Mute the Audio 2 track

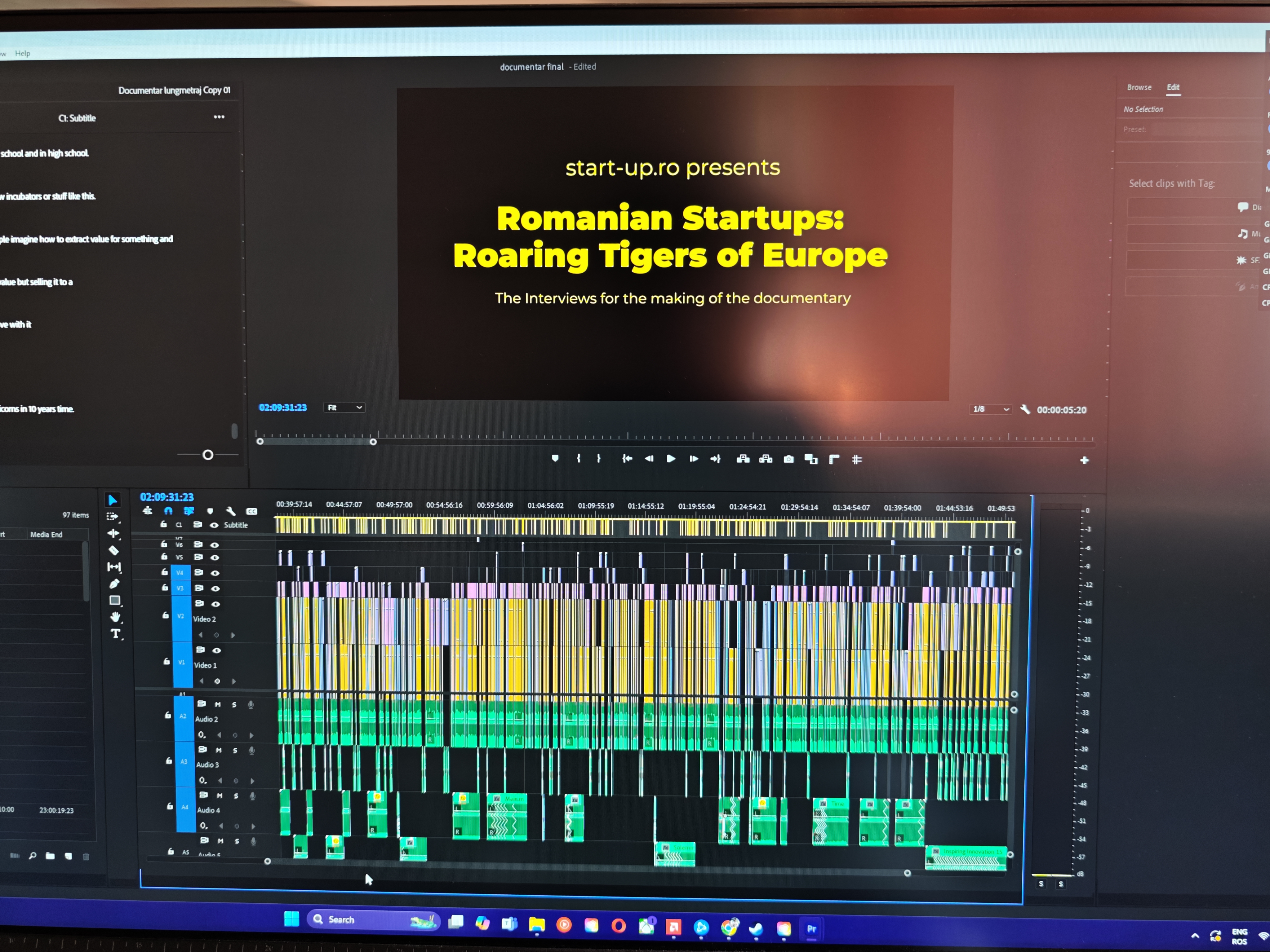tap(218, 704)
